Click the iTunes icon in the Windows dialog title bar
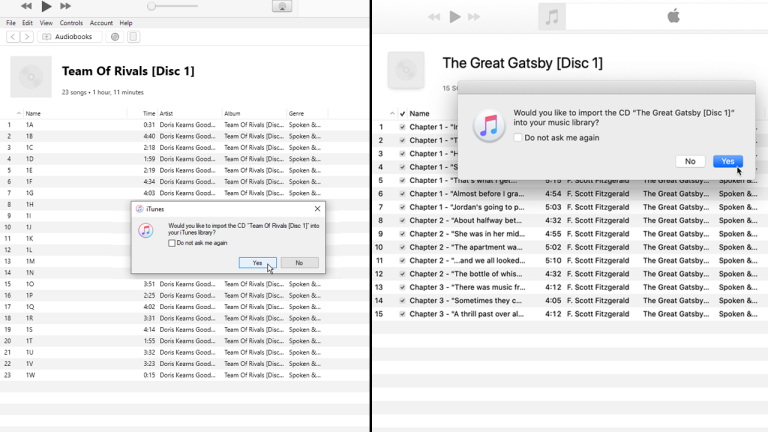 coord(140,209)
